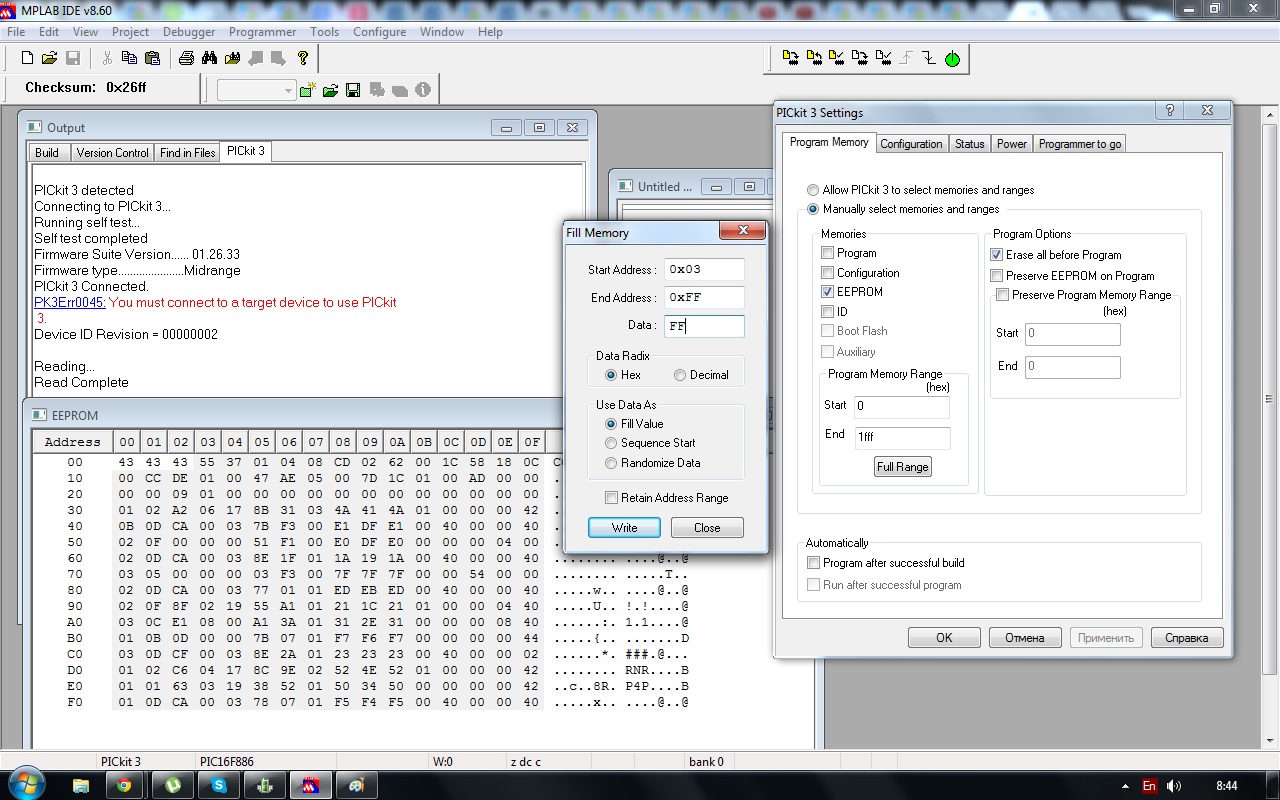
Task: Expand the empty toolbar combo box
Action: click(289, 90)
